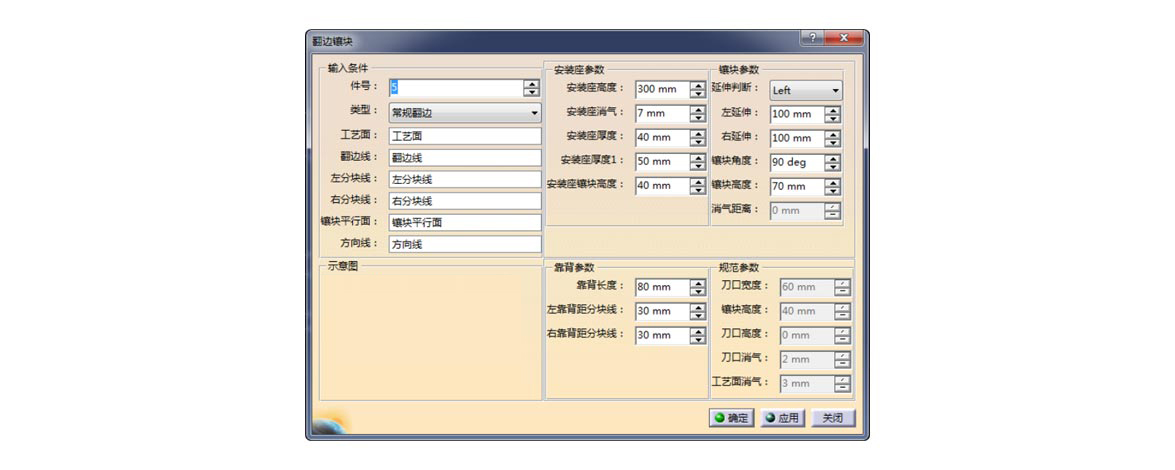Increase 靠背长度 with the spinner up arrow
Screen dimensions: 1175x470
pyautogui.click(x=697, y=283)
